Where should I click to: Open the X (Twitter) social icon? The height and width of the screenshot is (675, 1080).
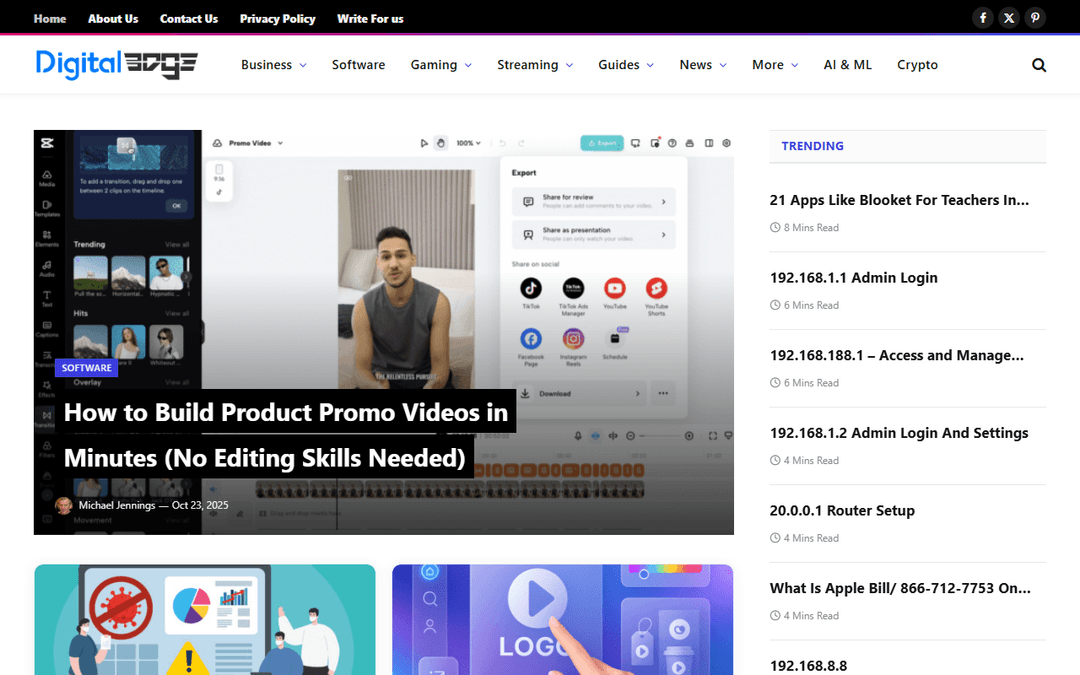point(1009,18)
